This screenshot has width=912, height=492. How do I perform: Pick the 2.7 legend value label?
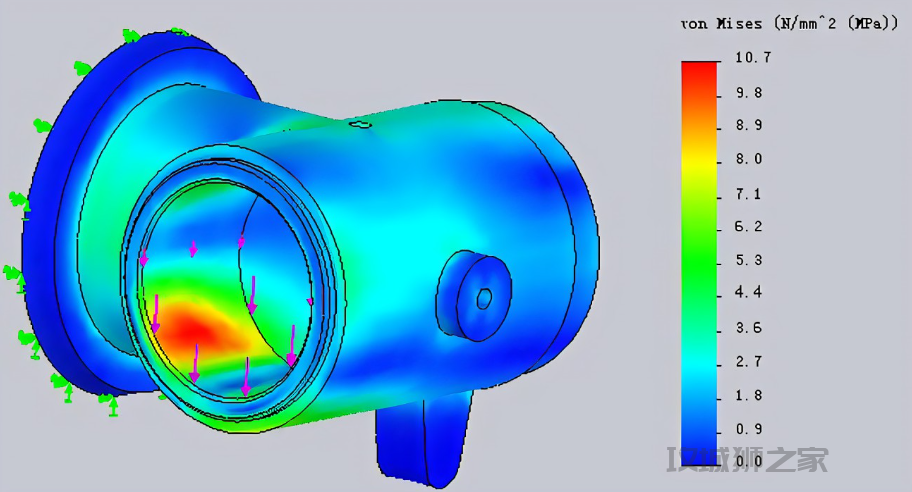[749, 361]
